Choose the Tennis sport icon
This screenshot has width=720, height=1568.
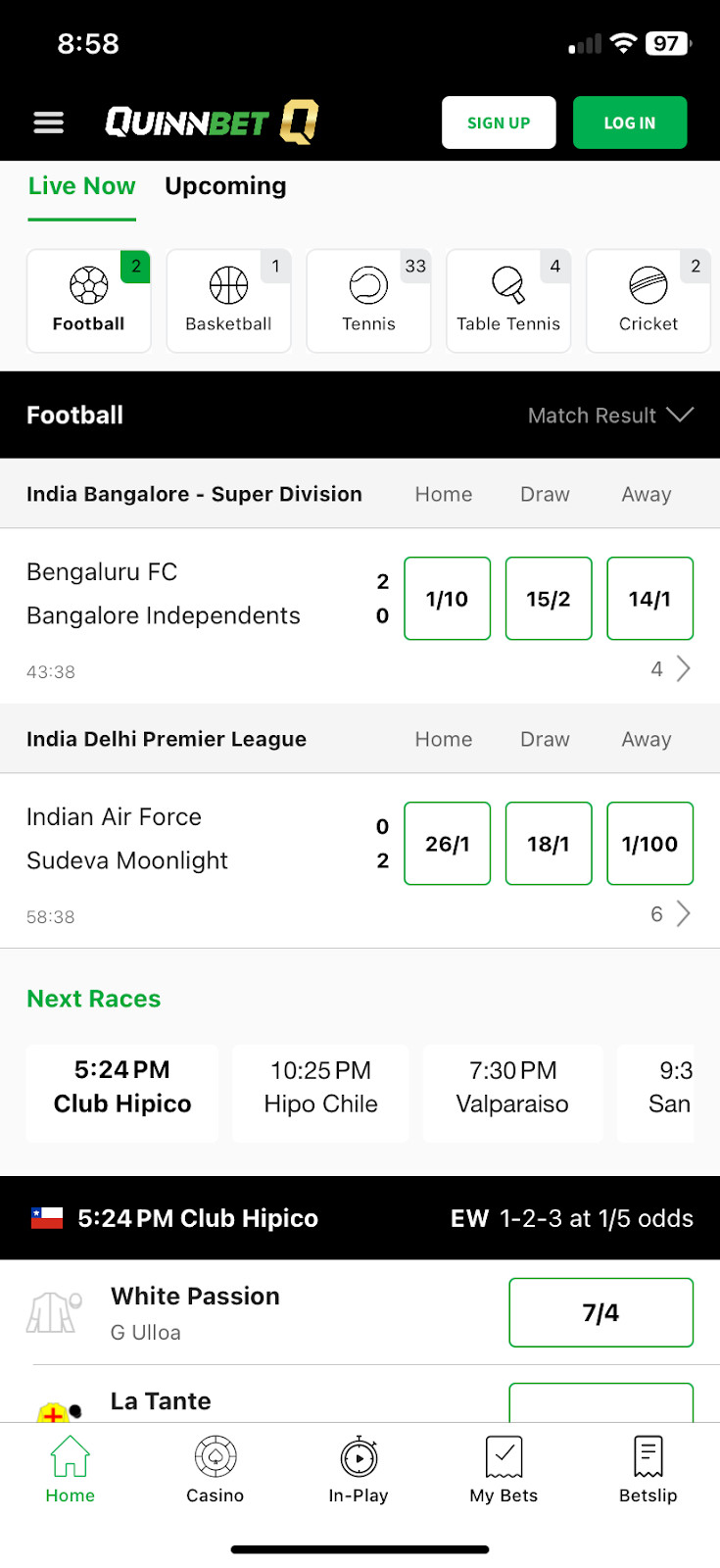[x=368, y=300]
